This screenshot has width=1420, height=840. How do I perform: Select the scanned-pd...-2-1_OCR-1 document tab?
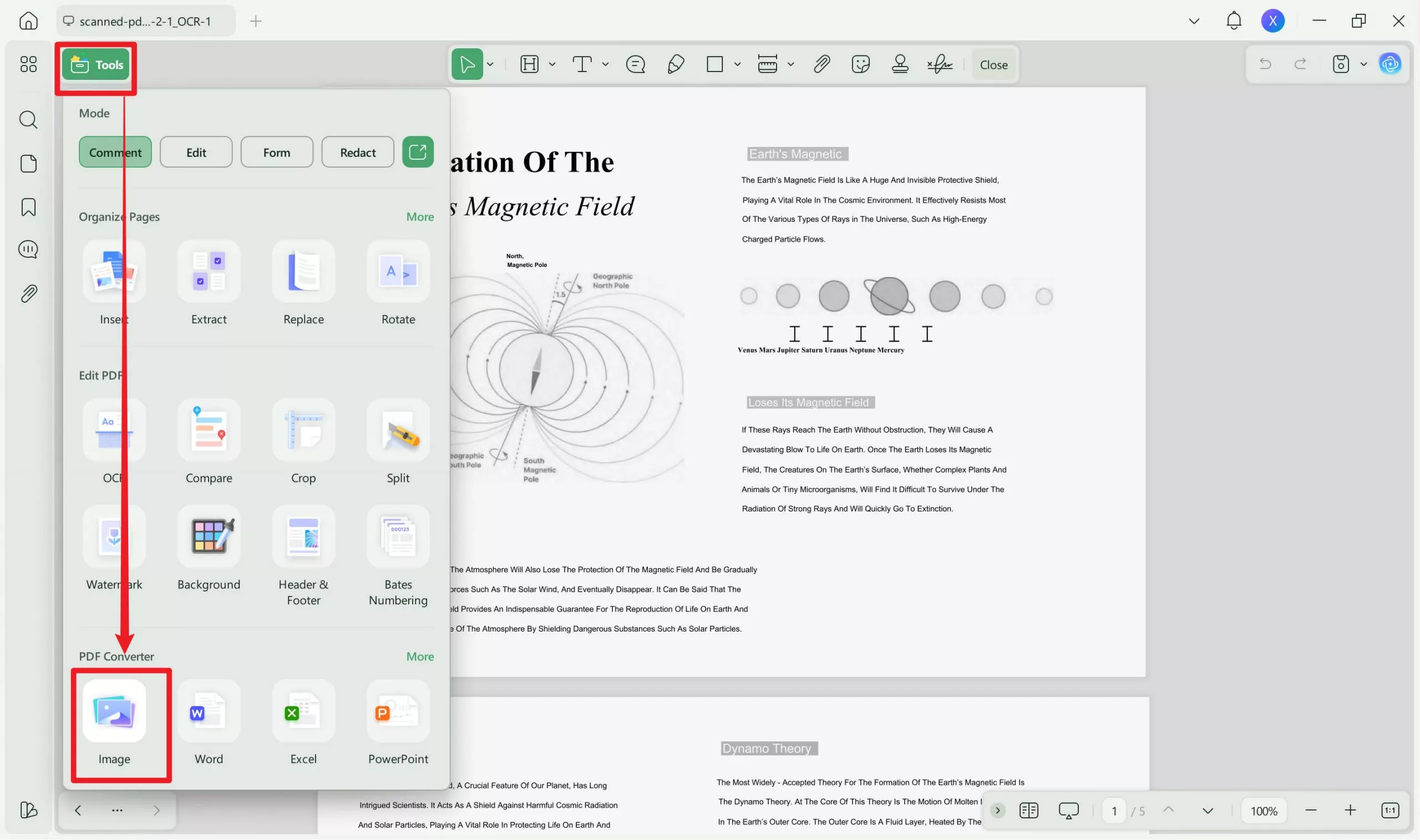tap(145, 21)
